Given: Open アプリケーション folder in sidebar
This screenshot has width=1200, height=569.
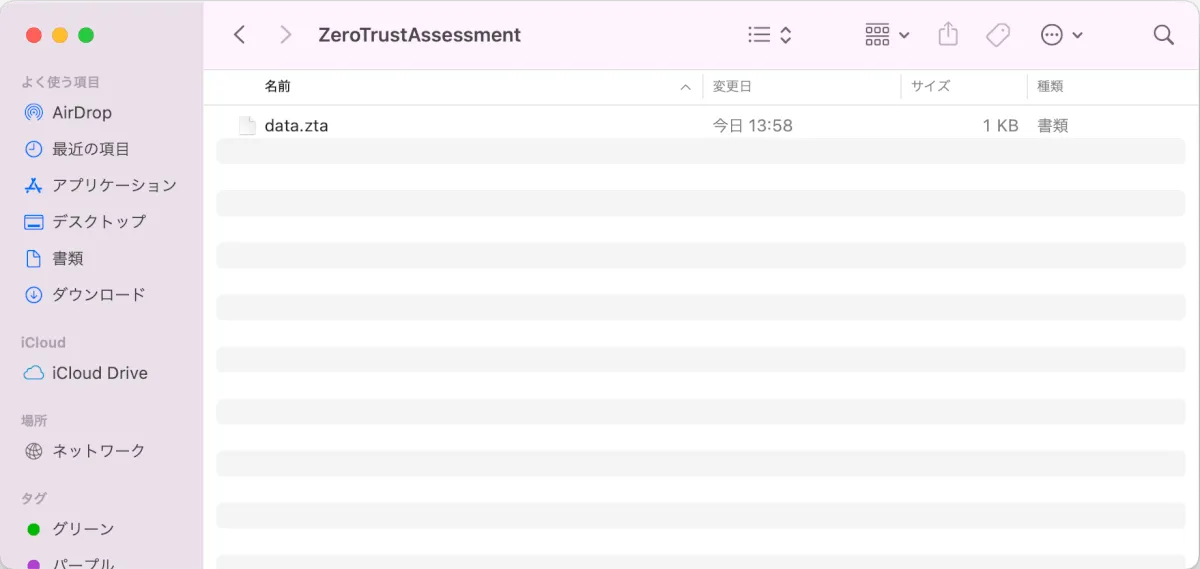Looking at the screenshot, I should pyautogui.click(x=113, y=185).
